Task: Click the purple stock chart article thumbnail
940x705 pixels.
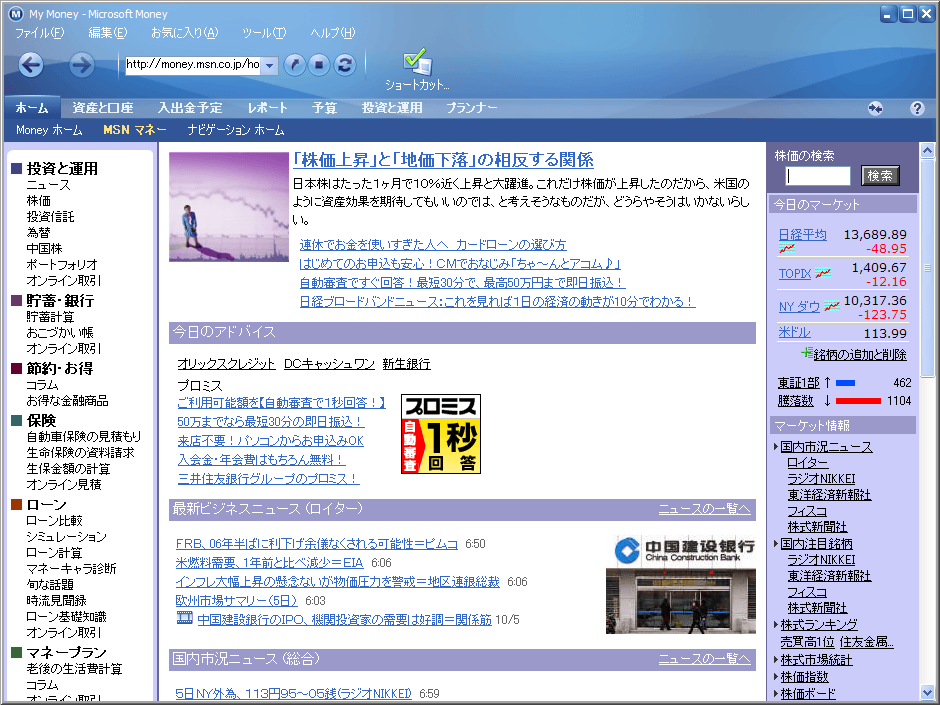Action: (x=229, y=207)
